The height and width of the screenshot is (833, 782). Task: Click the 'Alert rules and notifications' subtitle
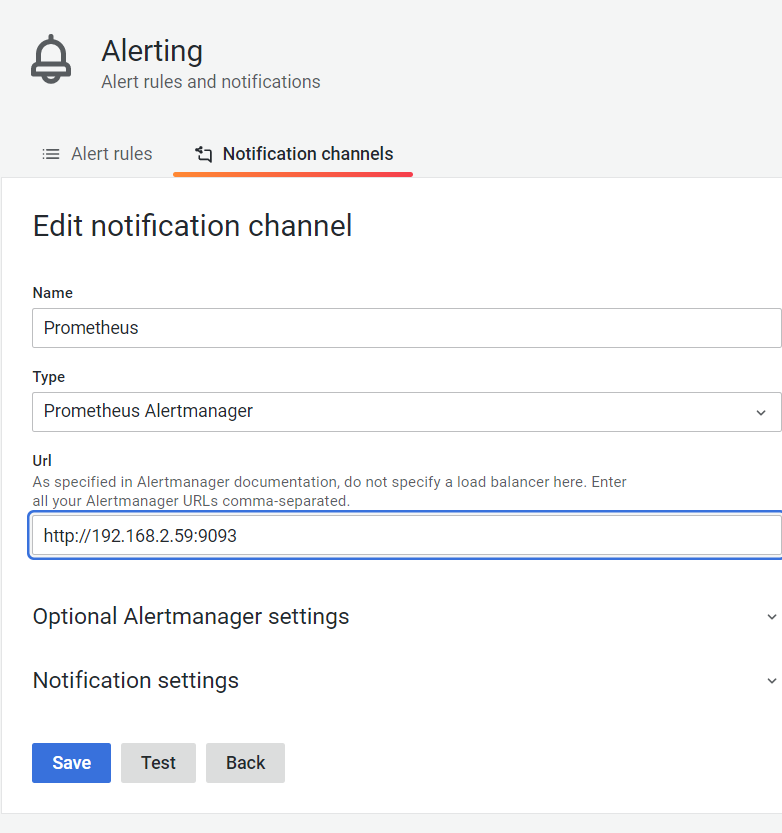211,82
